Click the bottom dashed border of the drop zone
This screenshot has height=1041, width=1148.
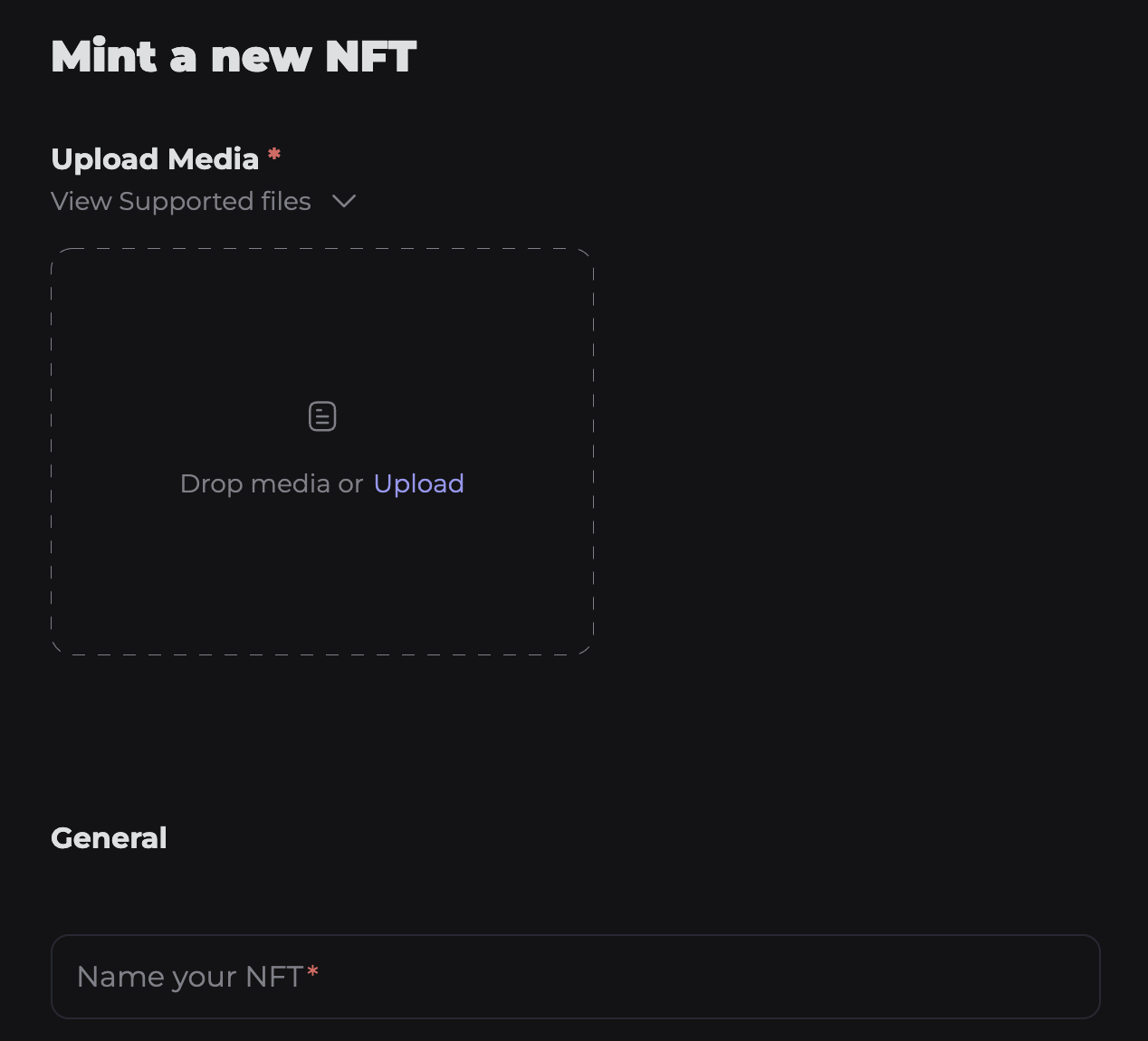tap(322, 654)
